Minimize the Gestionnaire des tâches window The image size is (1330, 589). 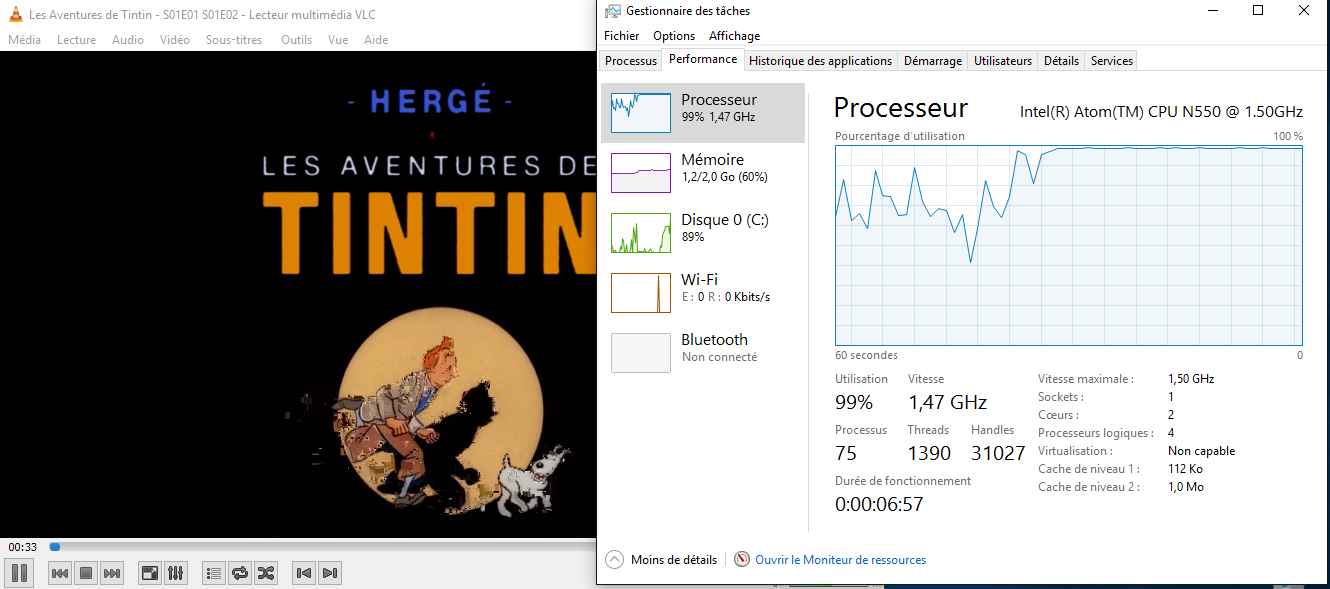[x=1212, y=11]
